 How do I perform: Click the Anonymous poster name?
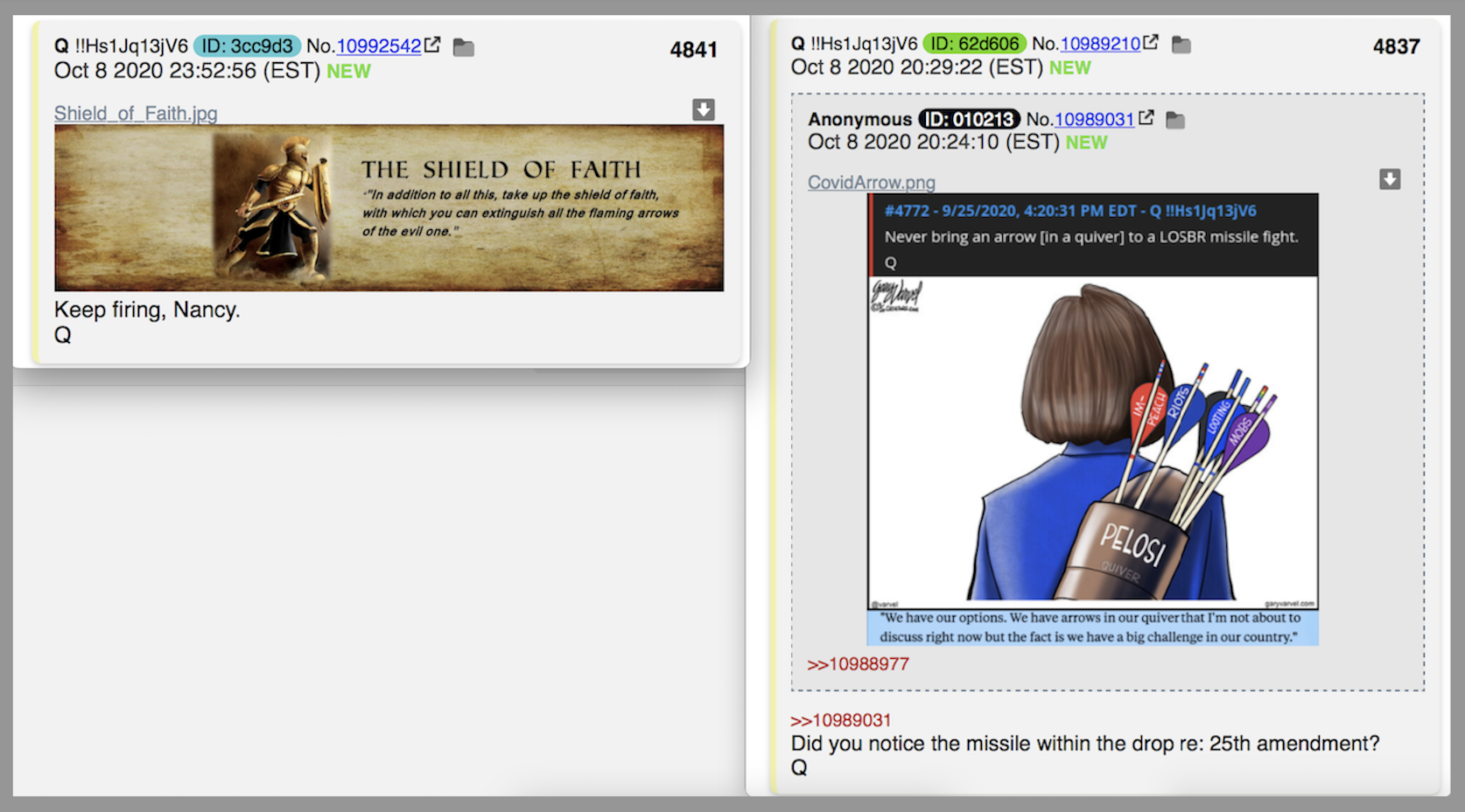pyautogui.click(x=859, y=119)
